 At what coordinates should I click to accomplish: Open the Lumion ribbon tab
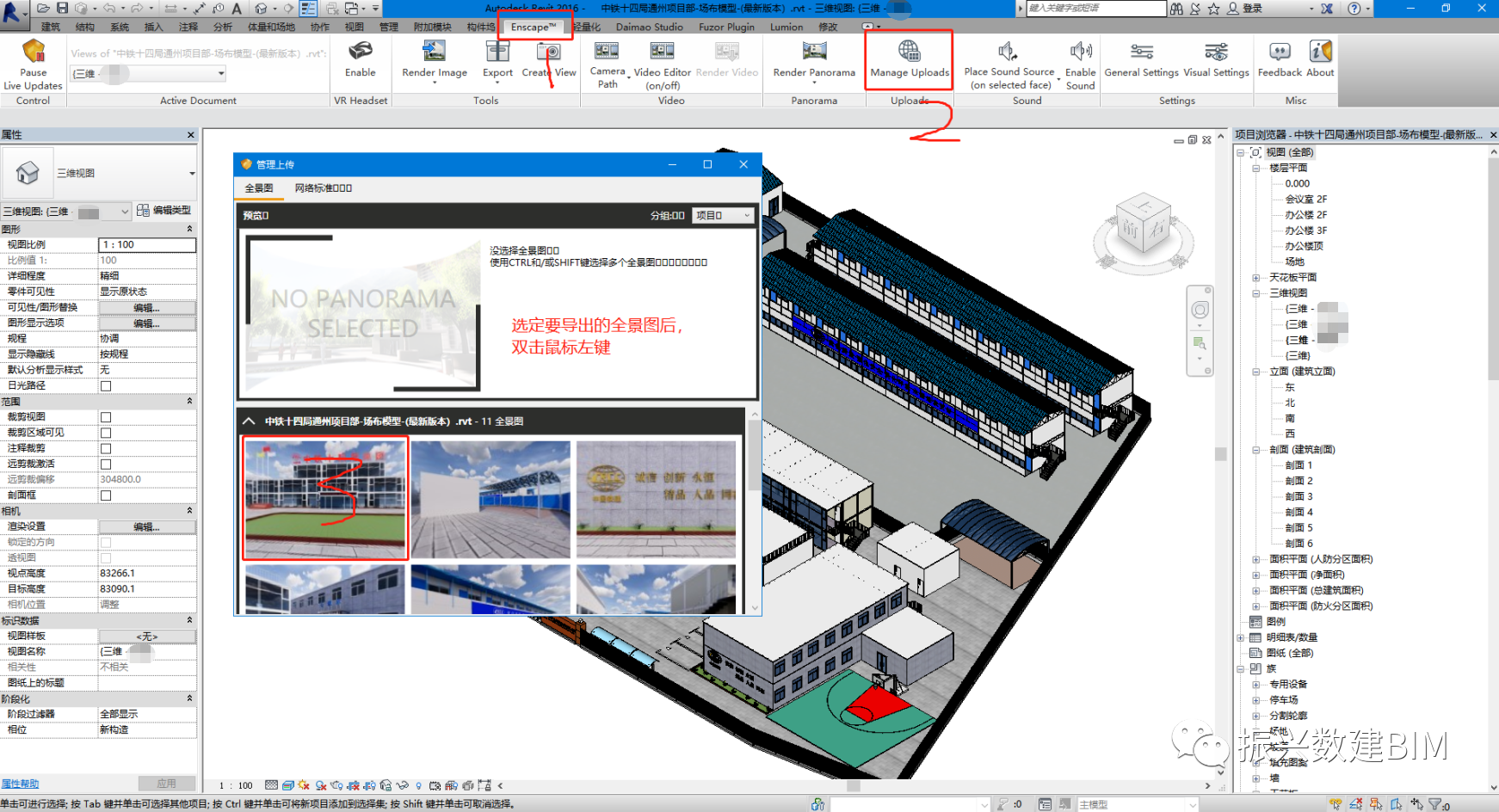coord(787,27)
